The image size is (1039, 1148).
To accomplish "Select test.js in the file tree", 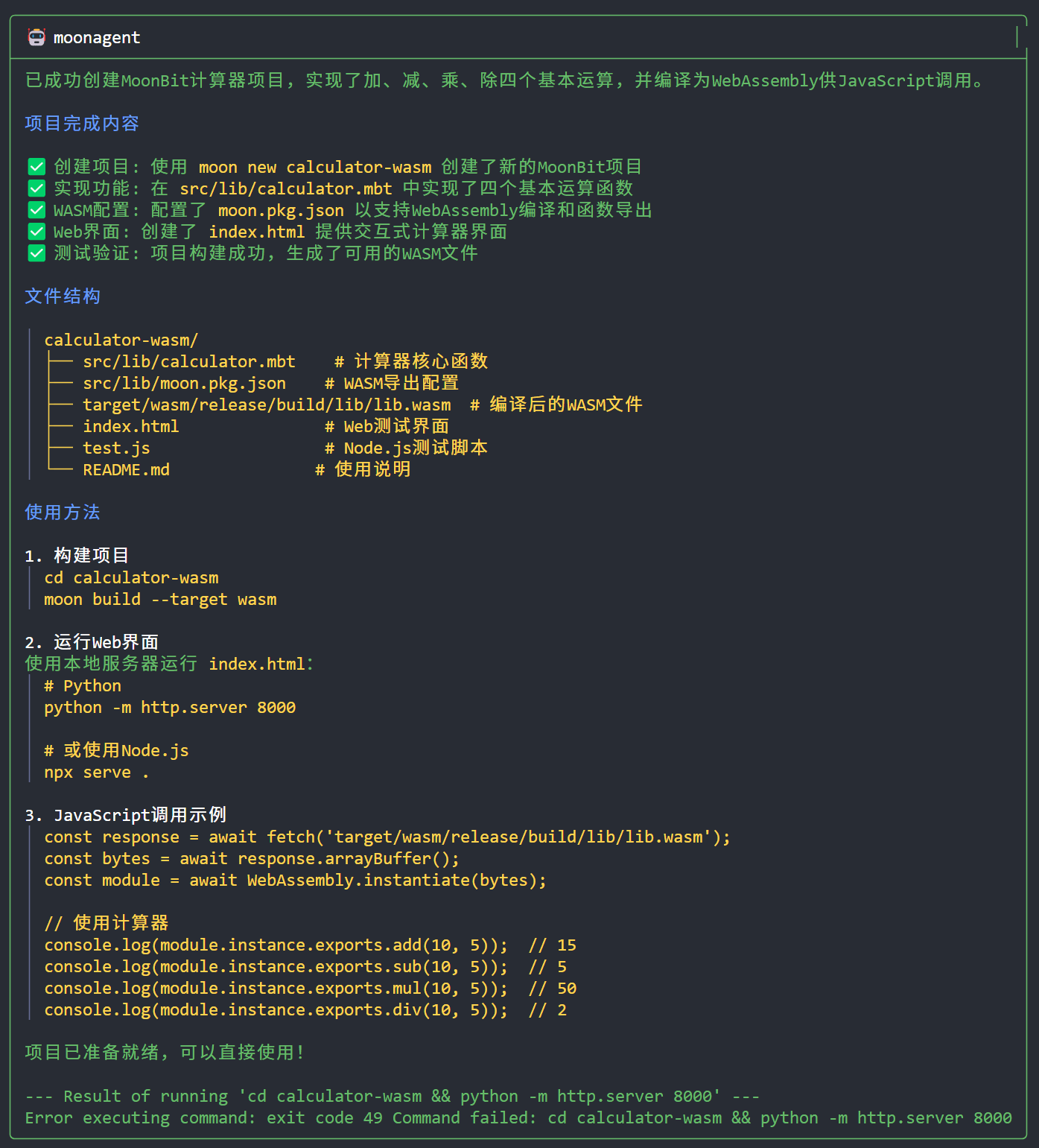I will pyautogui.click(x=116, y=448).
